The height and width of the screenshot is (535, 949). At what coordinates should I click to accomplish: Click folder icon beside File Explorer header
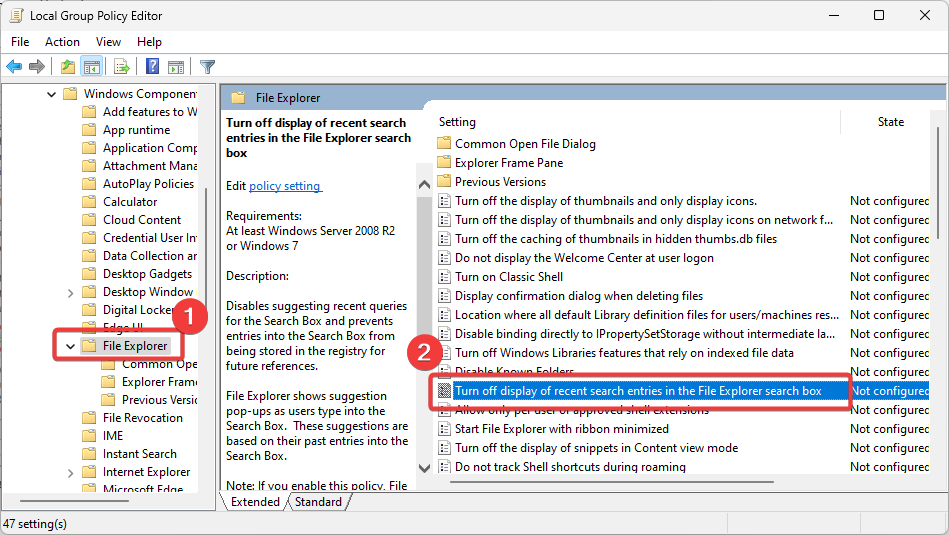click(238, 97)
